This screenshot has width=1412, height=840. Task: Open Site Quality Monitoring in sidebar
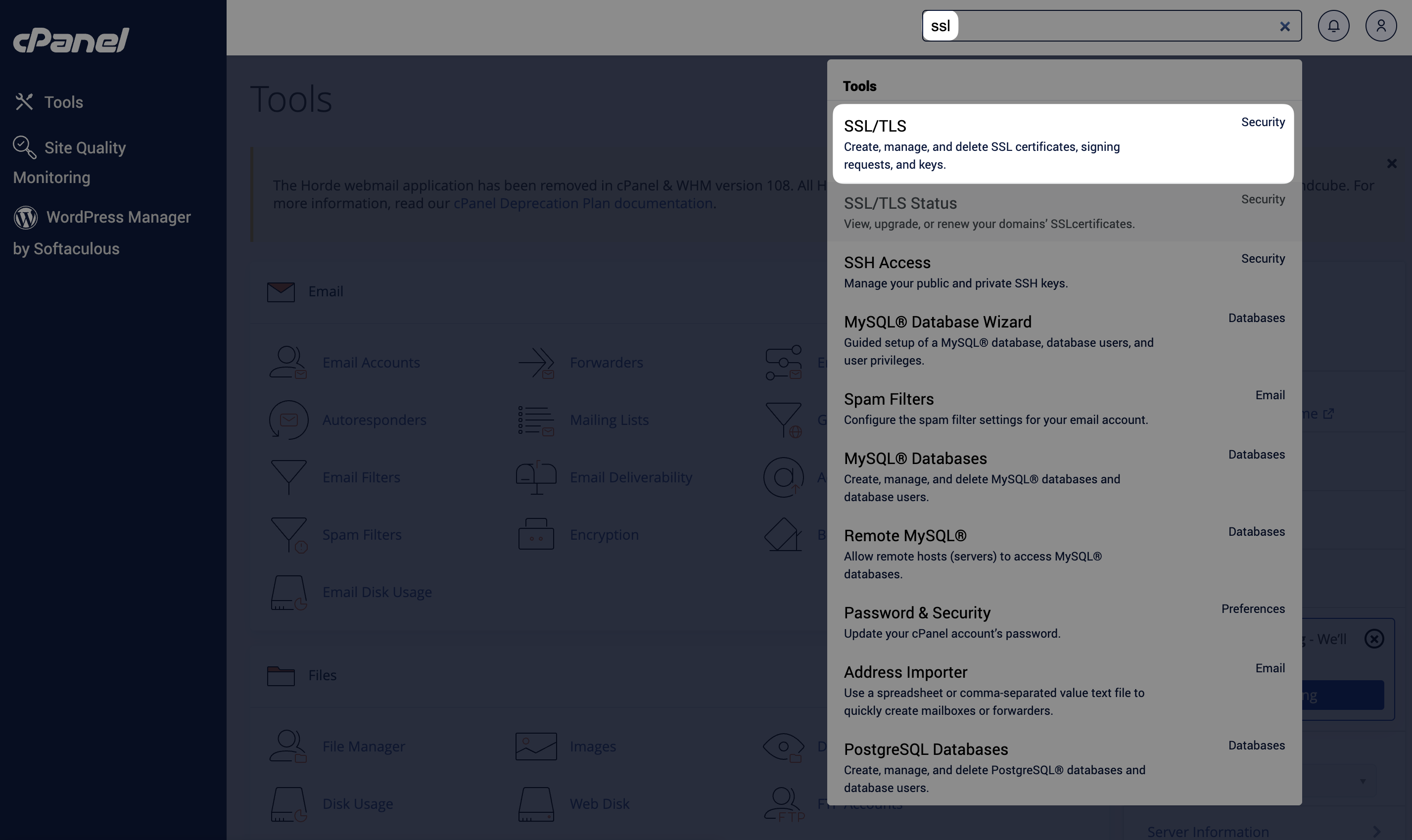(69, 162)
